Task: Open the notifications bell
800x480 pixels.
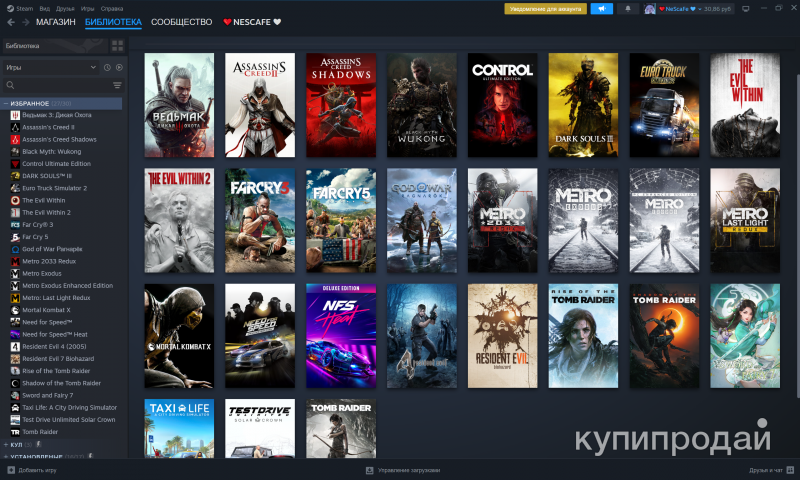Action: pos(628,9)
